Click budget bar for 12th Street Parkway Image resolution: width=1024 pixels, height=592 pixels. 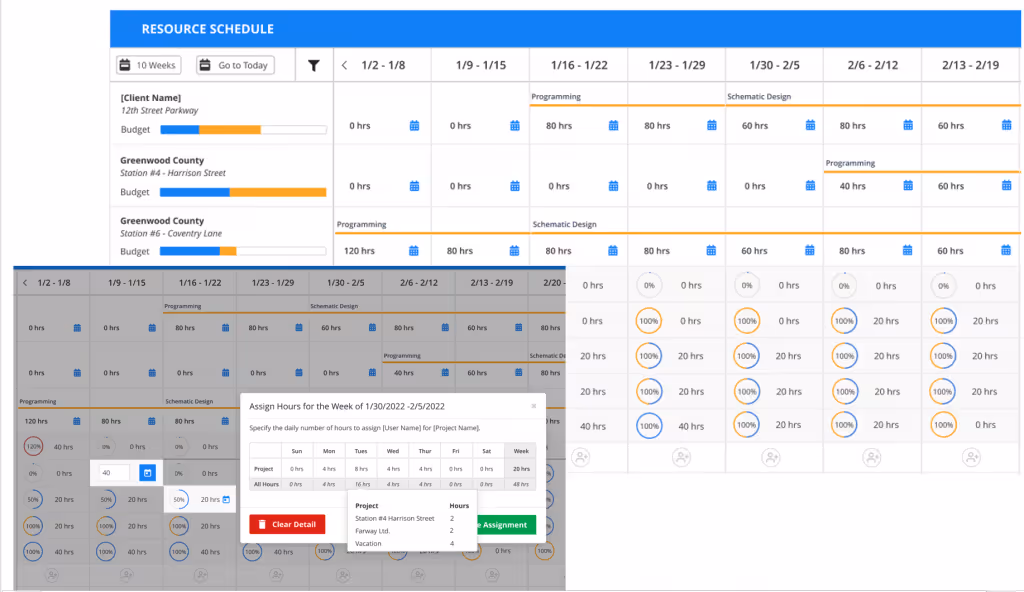pyautogui.click(x=243, y=130)
